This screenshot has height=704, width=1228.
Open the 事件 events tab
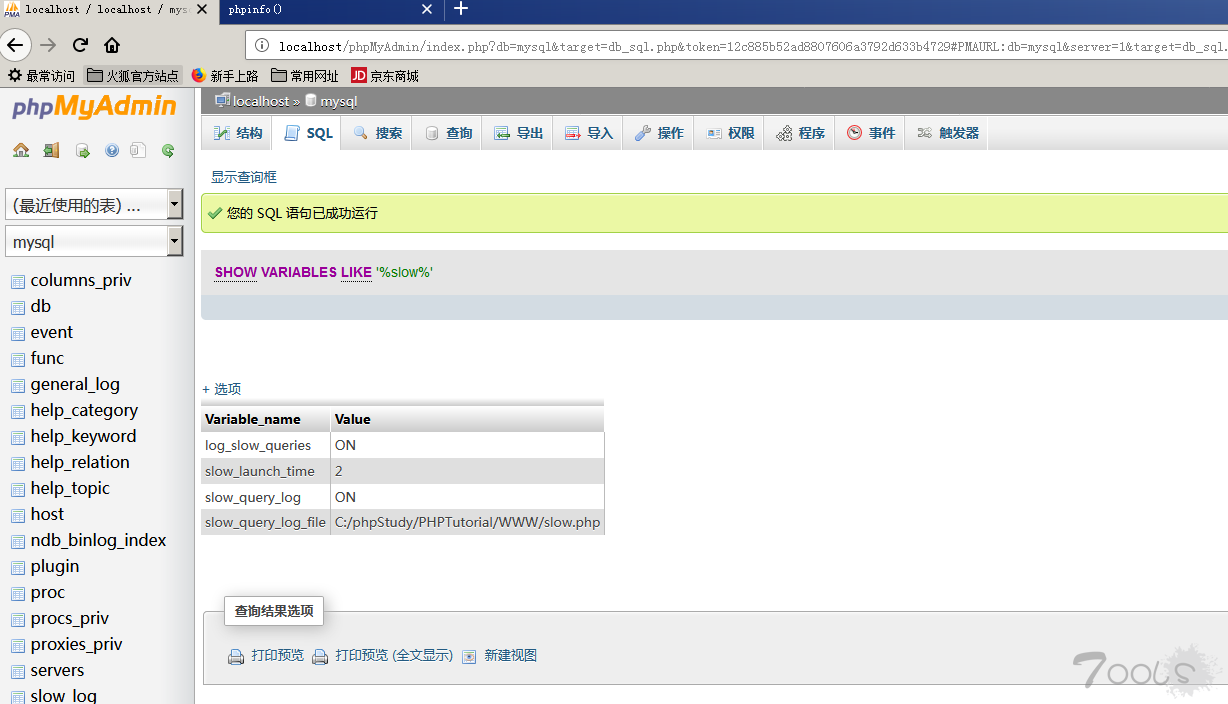pyautogui.click(x=869, y=133)
